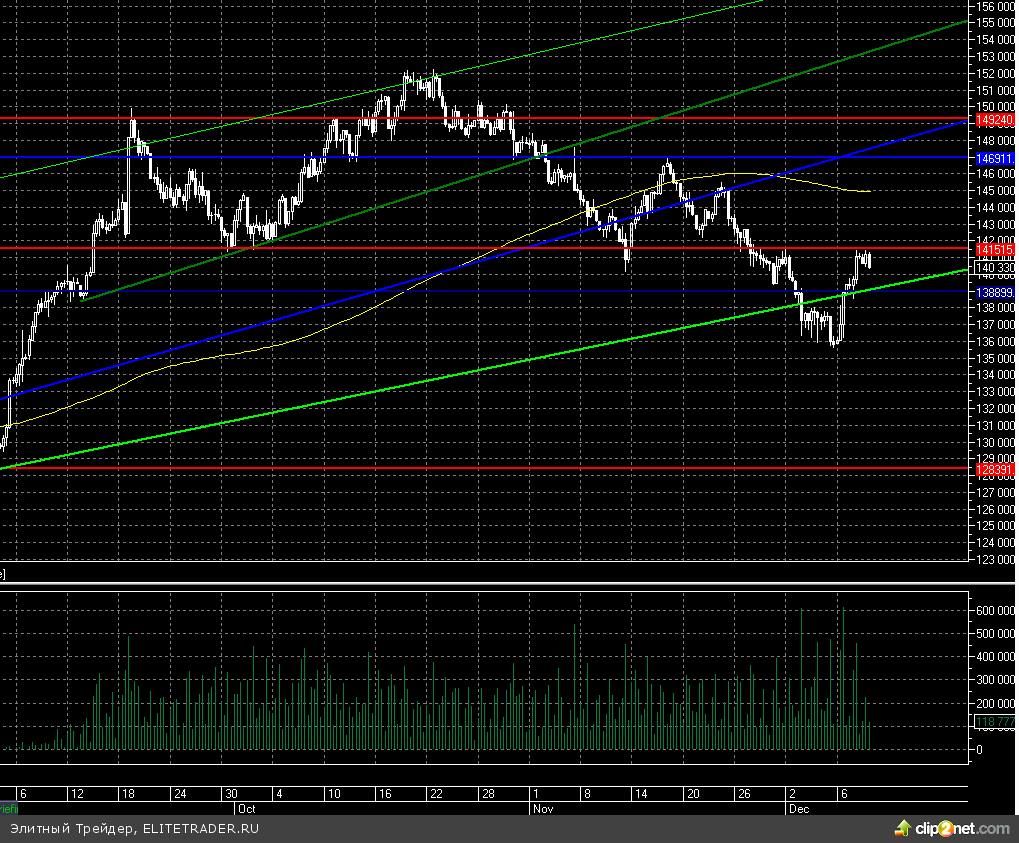Click the 156 000 top price axis label
The width and height of the screenshot is (1019, 843).
point(995,5)
